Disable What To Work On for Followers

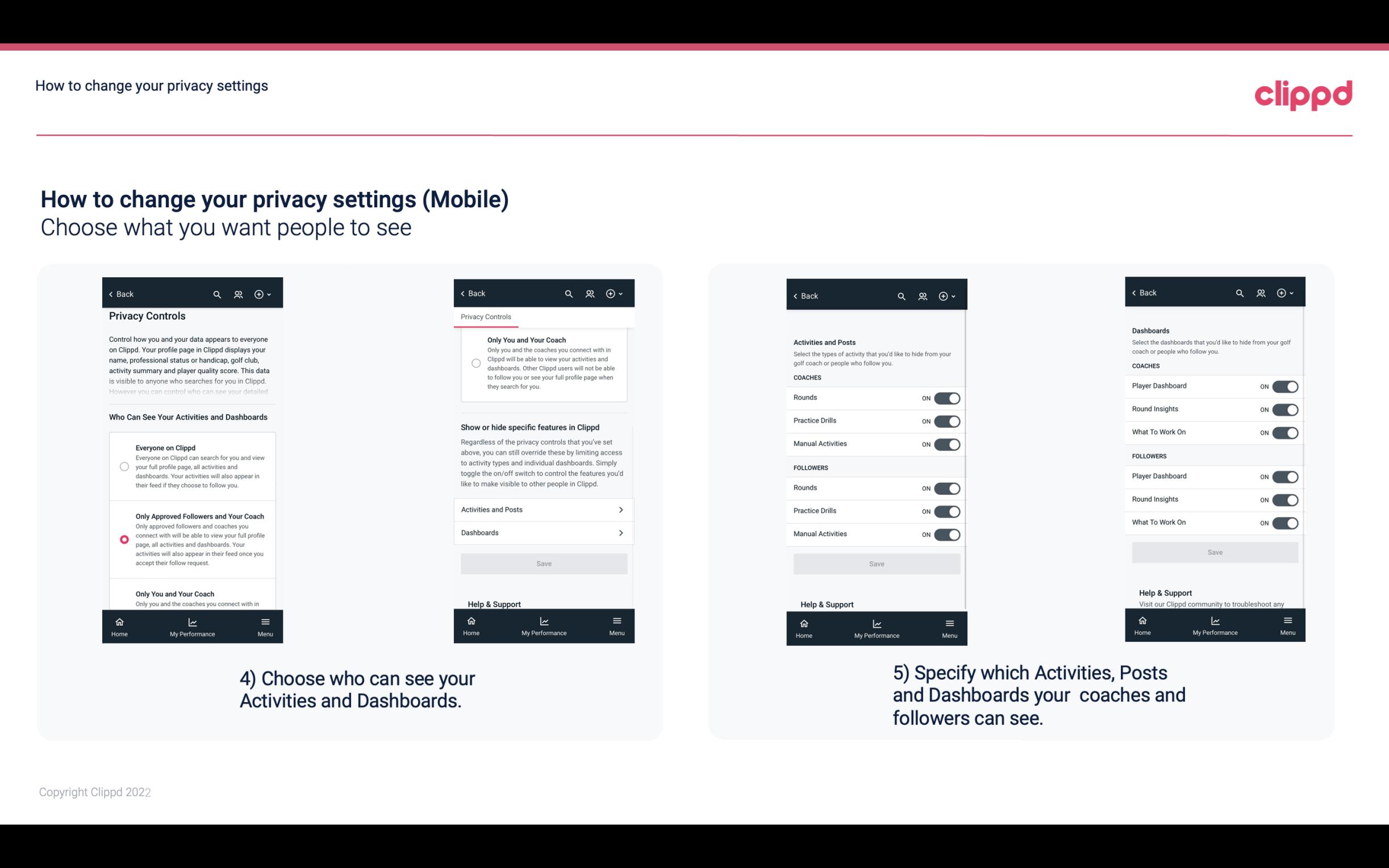pyautogui.click(x=1285, y=521)
